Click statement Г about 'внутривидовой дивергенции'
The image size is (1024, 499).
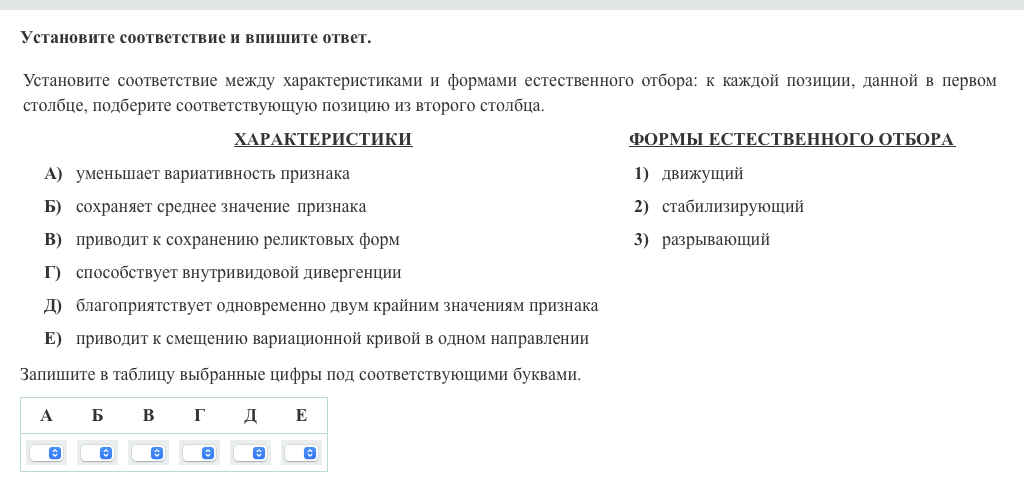[x=238, y=273]
